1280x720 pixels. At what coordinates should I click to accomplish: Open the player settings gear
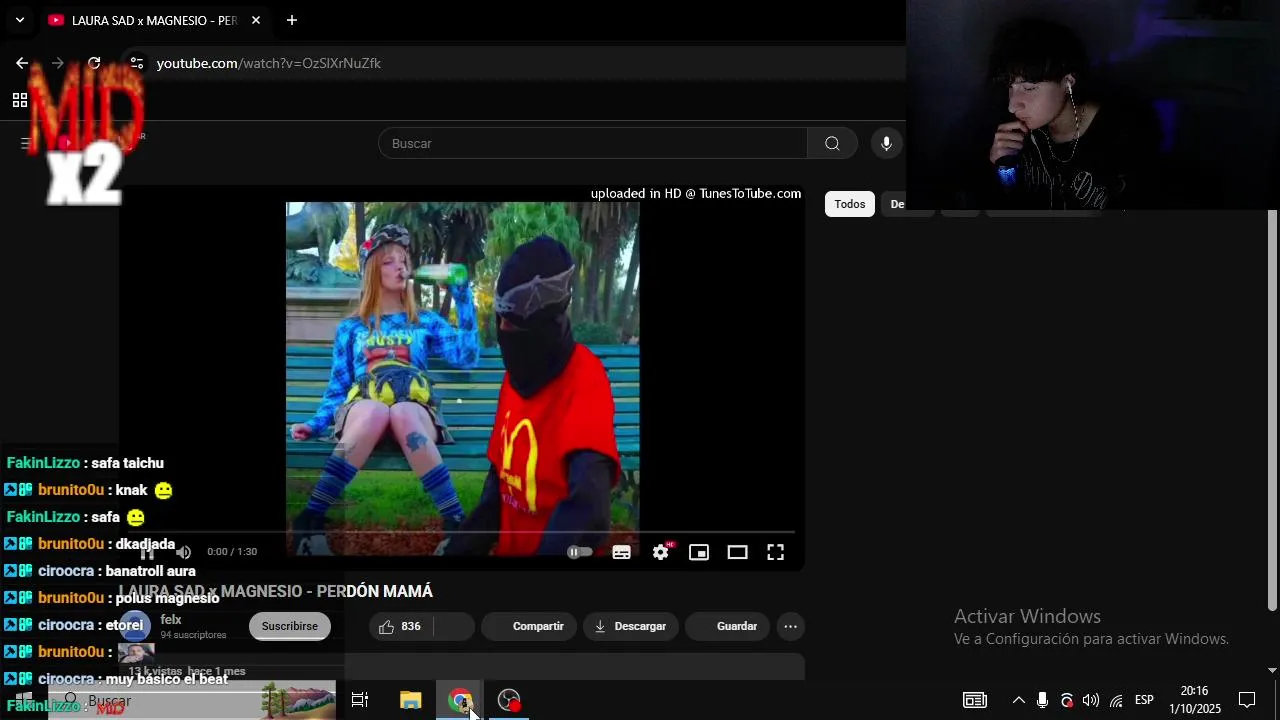(x=661, y=552)
